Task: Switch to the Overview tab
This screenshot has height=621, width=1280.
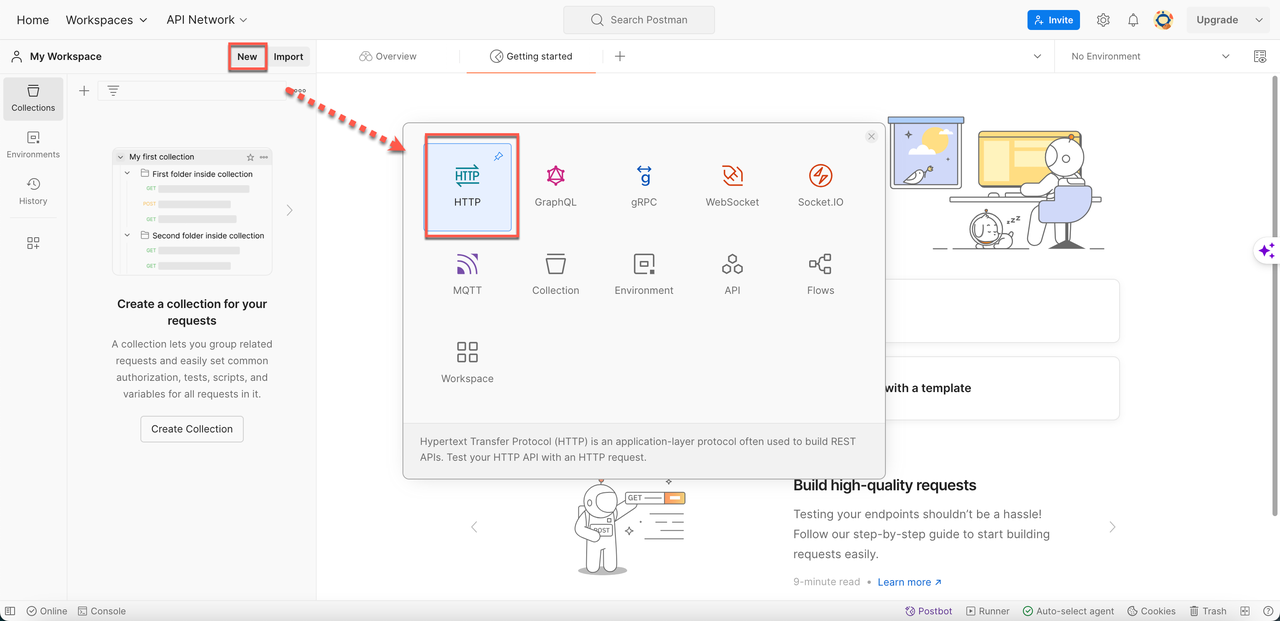Action: click(388, 57)
